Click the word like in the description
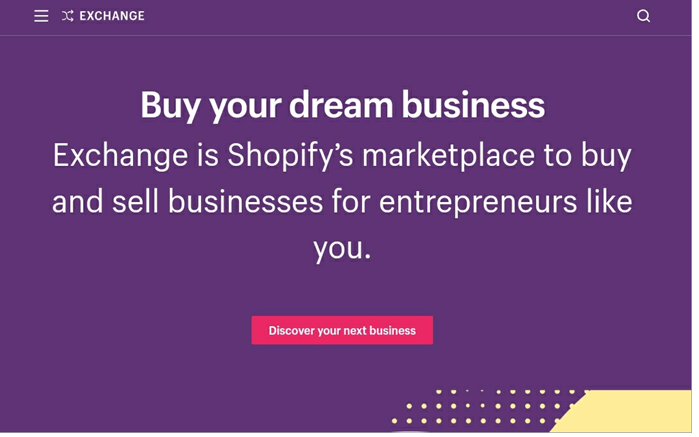This screenshot has height=437, width=699. point(609,202)
